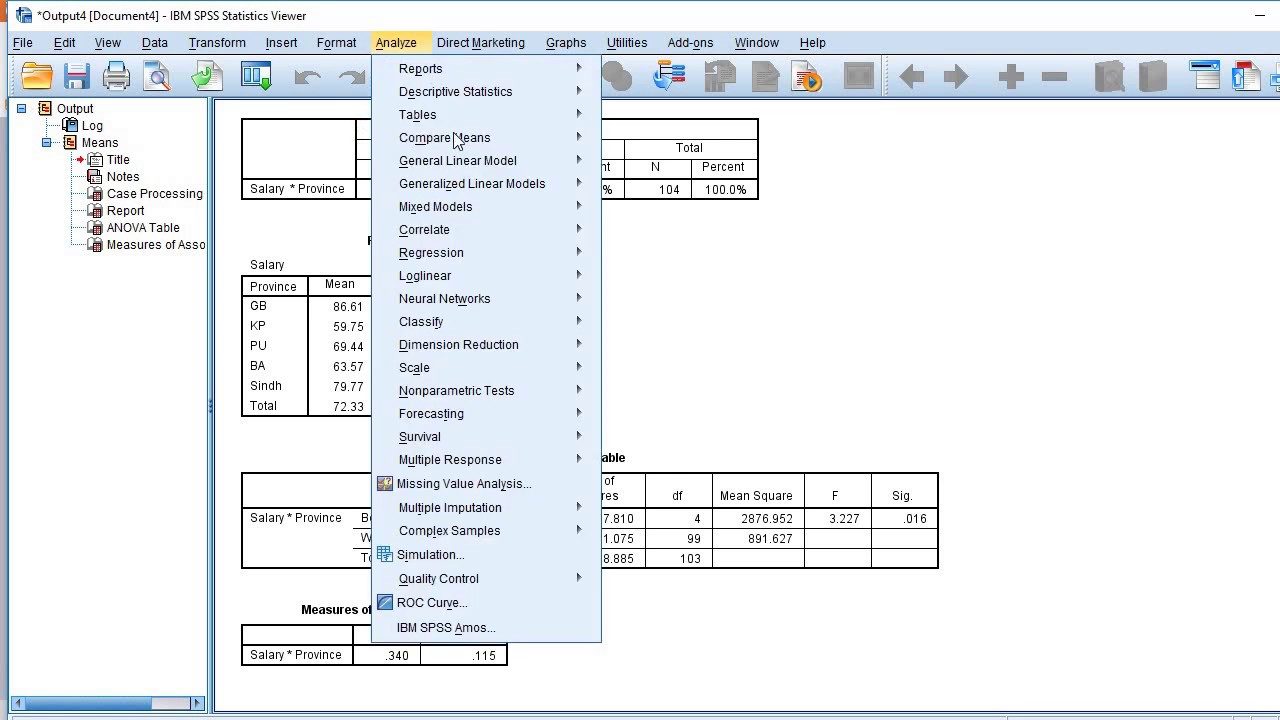The image size is (1280, 720).
Task: Select Dimension Reduction menu entry
Action: 487,344
